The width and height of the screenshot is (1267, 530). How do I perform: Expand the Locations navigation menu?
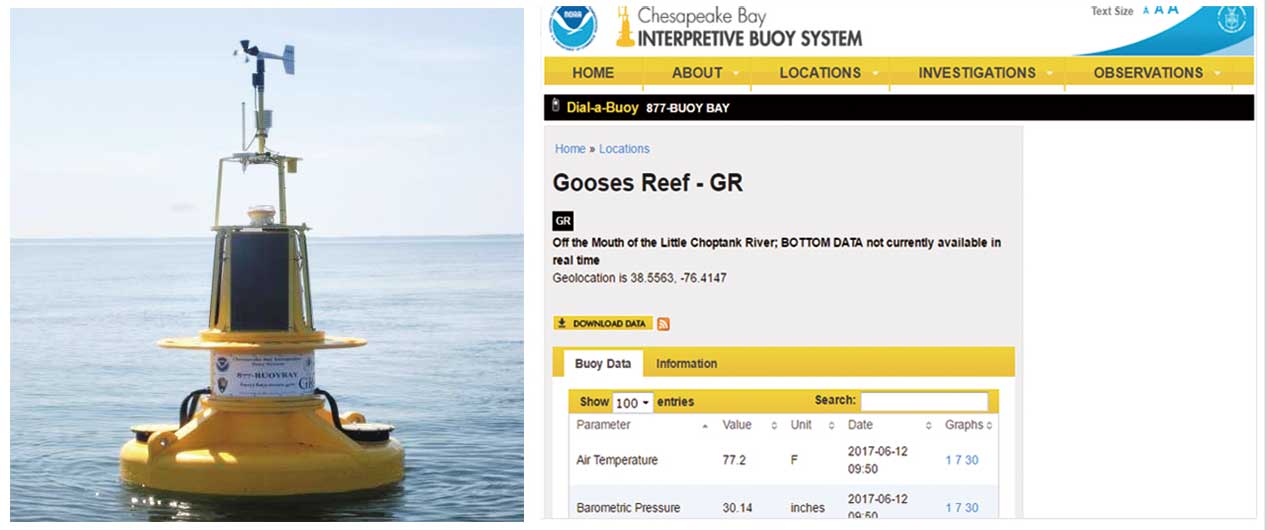click(828, 72)
